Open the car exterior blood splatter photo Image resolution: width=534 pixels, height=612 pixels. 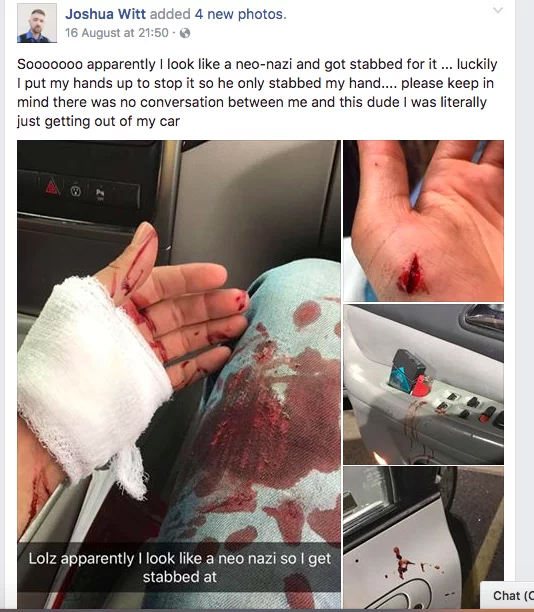pyautogui.click(x=424, y=537)
